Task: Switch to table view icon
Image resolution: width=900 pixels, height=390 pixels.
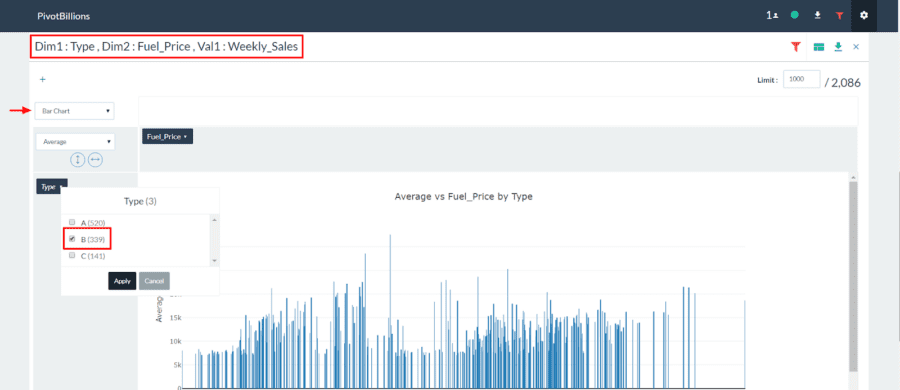Action: (x=819, y=47)
